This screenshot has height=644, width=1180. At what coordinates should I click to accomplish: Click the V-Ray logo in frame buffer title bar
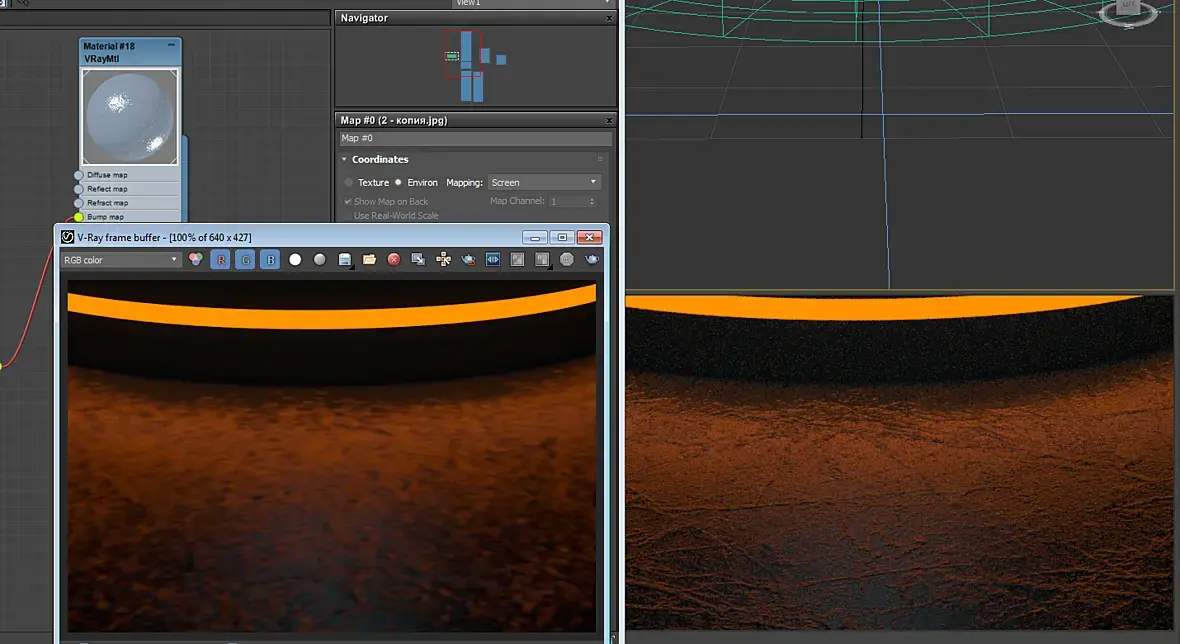pyautogui.click(x=67, y=237)
